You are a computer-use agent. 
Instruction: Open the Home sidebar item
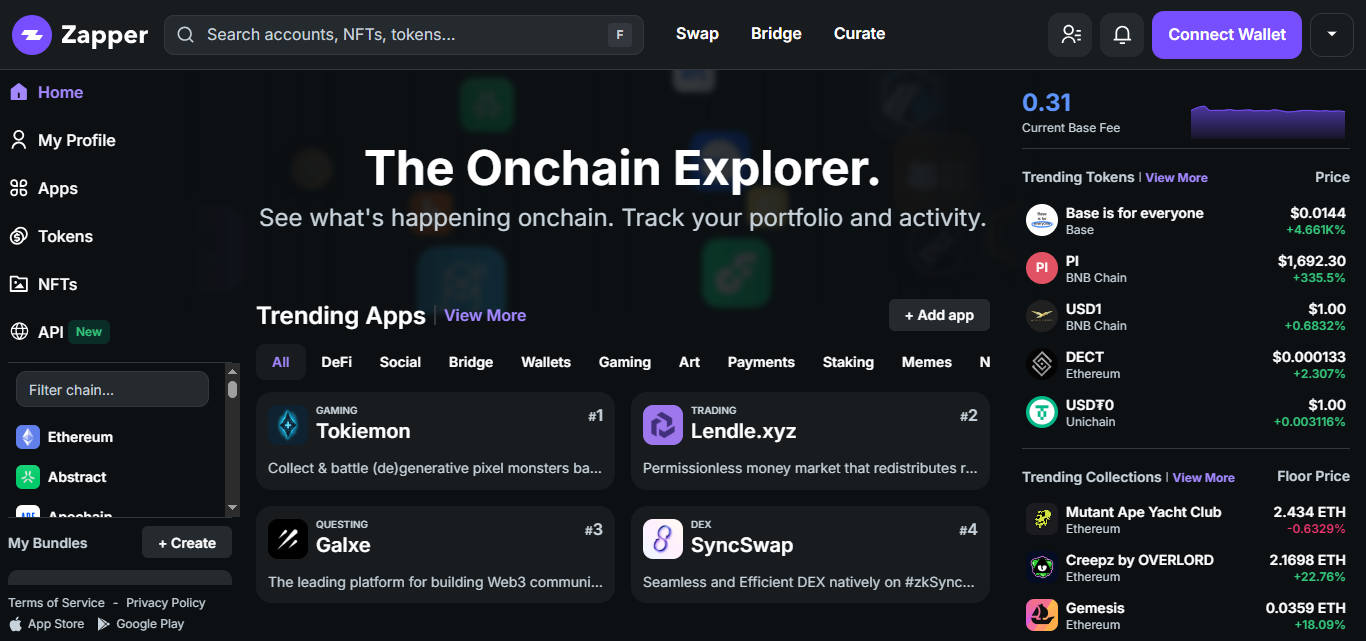pos(46,92)
